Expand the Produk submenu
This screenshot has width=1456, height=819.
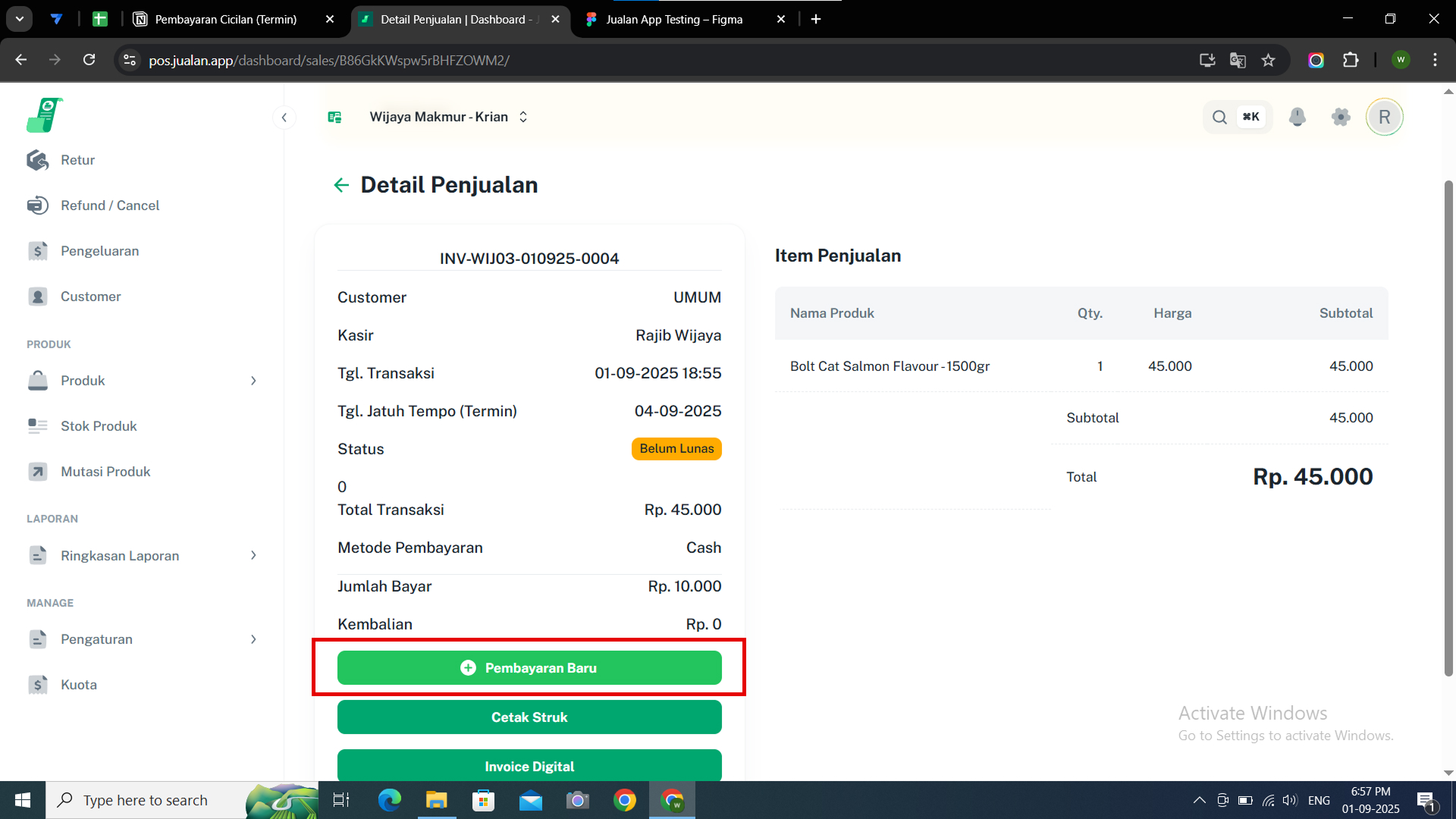click(x=253, y=381)
